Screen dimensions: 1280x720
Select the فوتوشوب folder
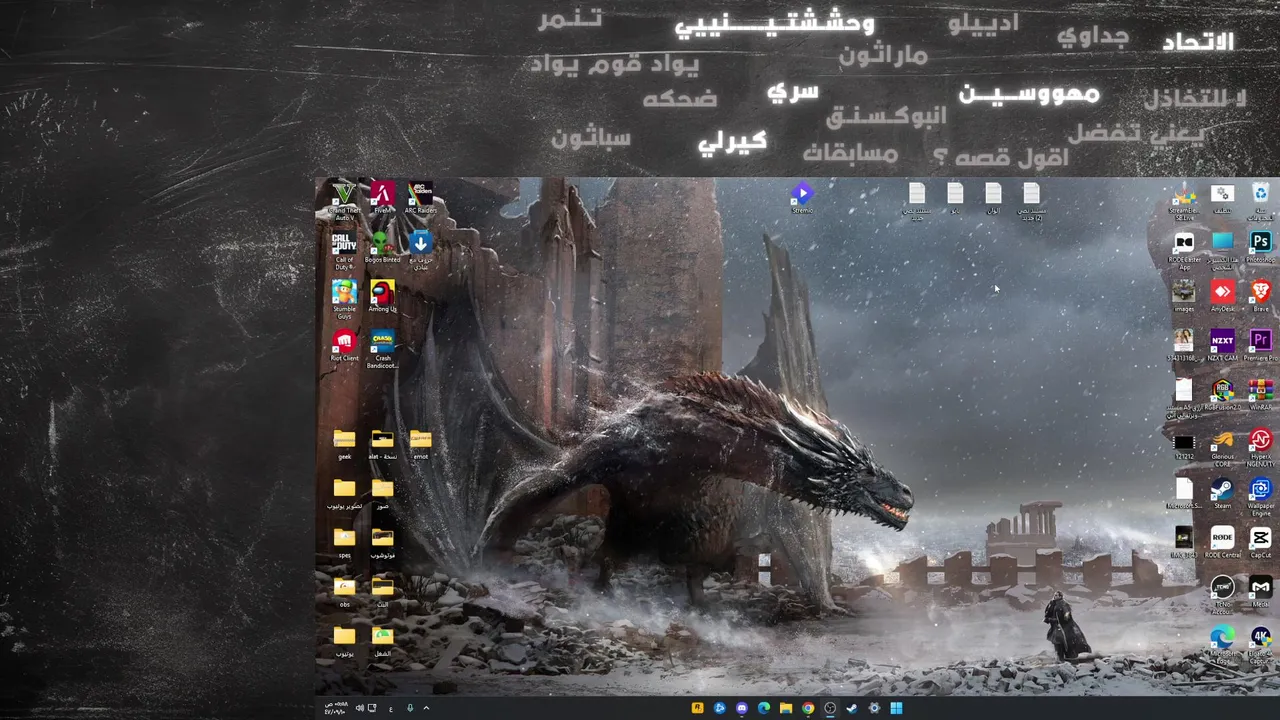point(382,542)
